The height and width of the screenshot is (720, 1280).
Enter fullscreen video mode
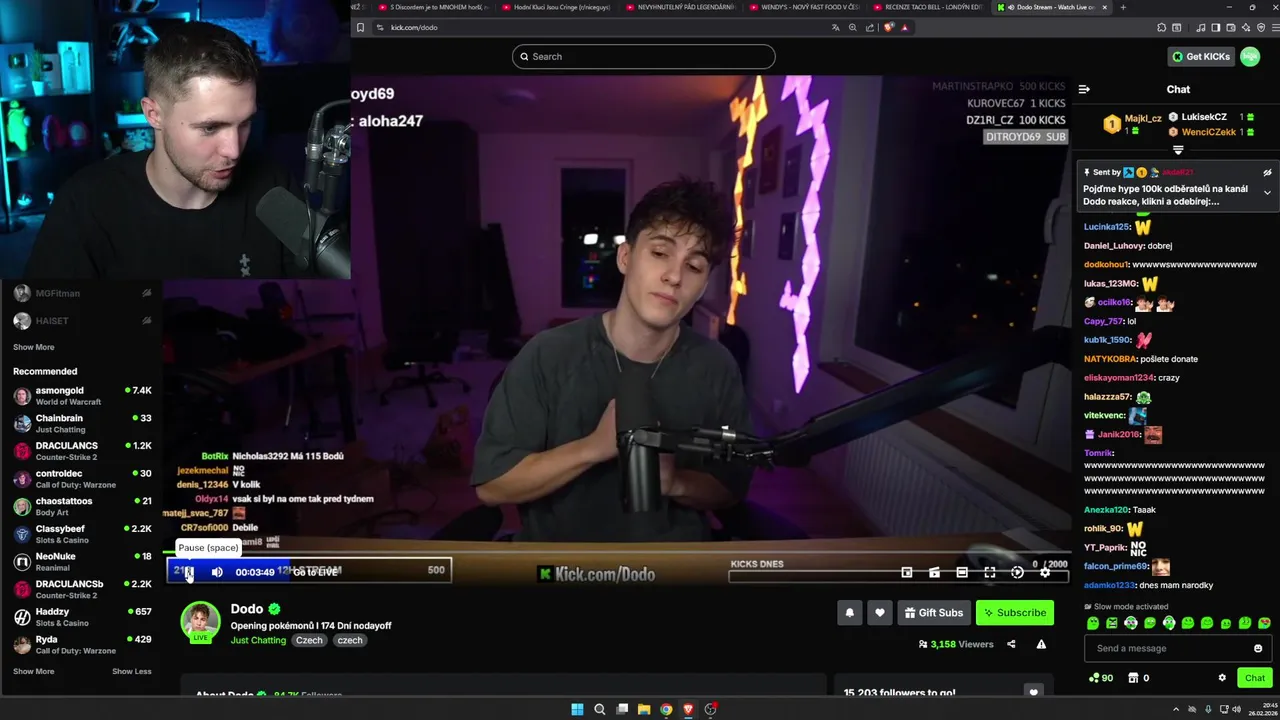989,572
